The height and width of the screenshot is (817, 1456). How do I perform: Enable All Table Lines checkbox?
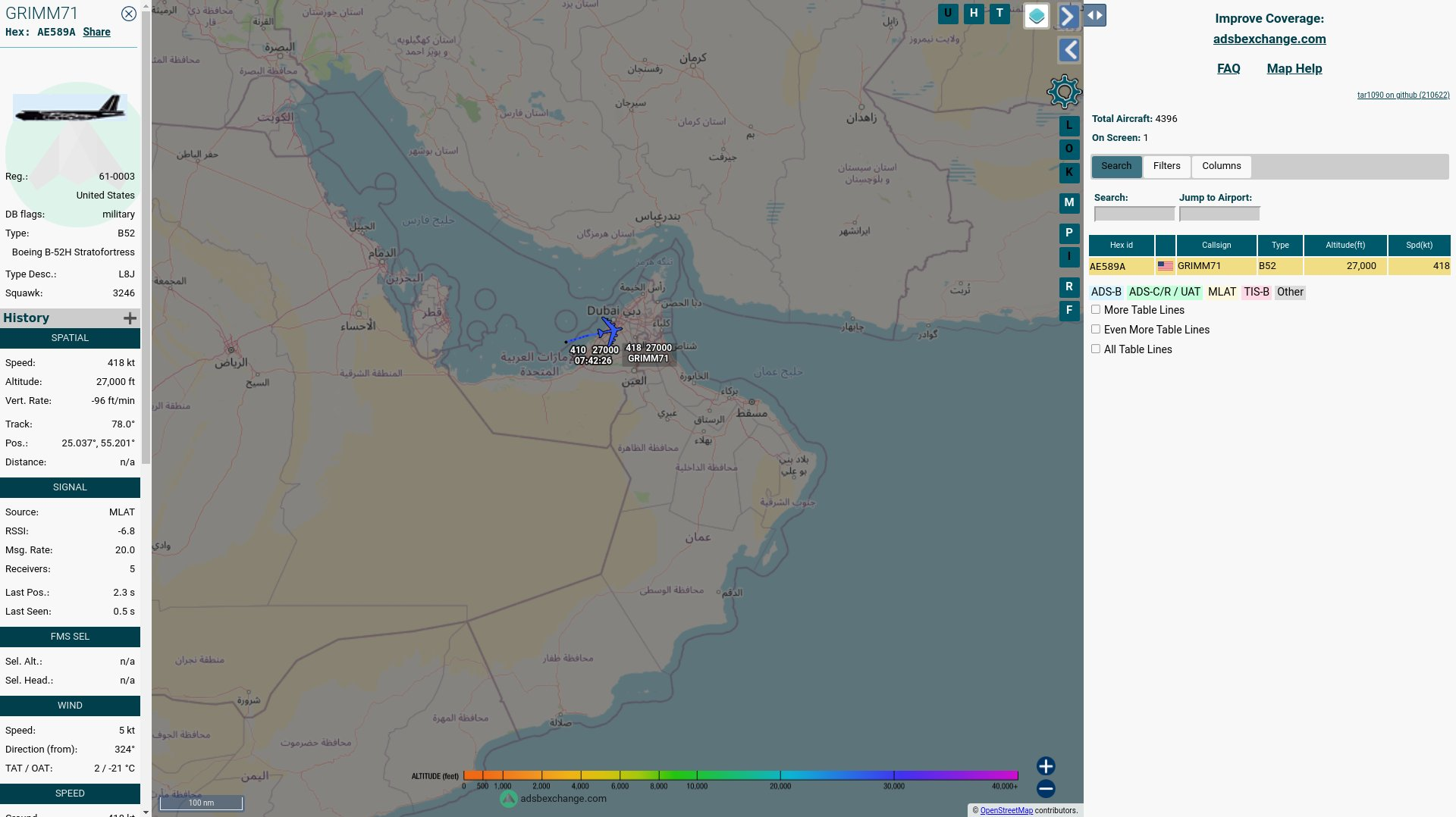(x=1096, y=349)
